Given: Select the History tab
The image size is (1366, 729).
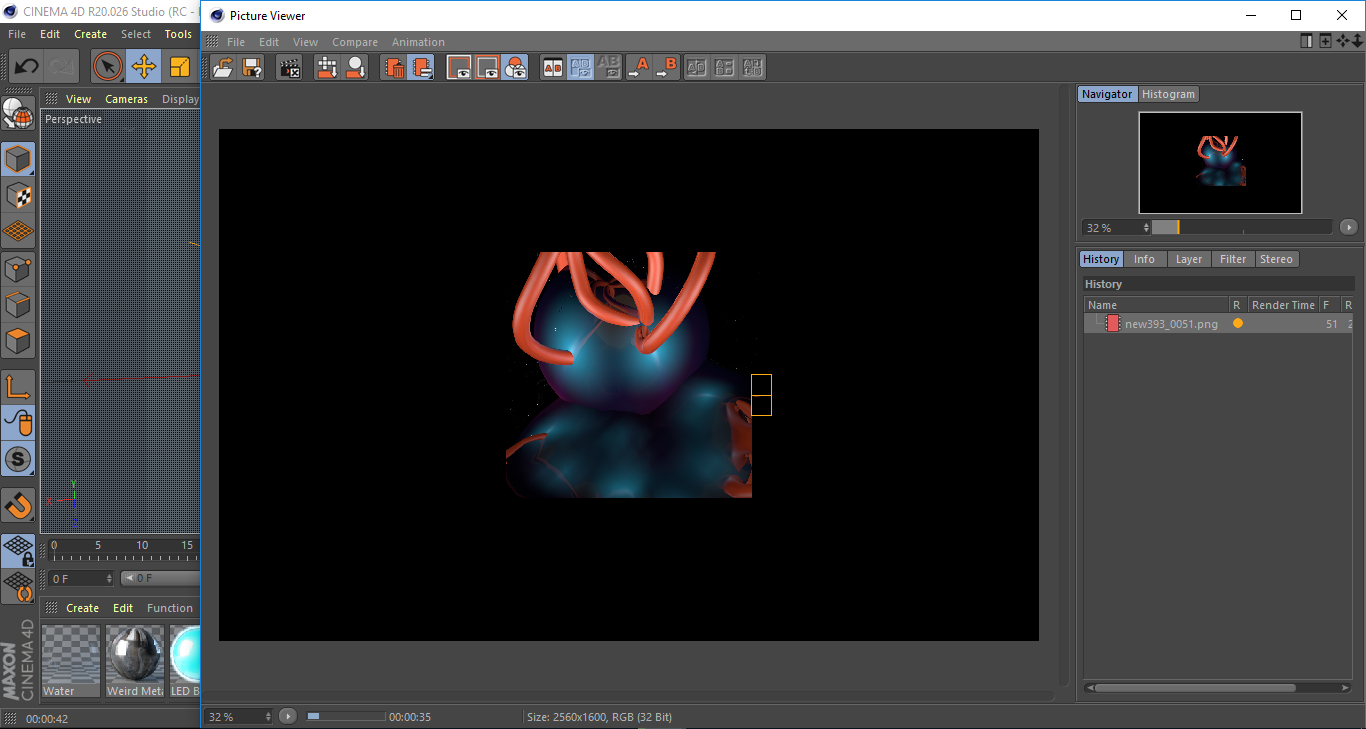Looking at the screenshot, I should pos(1101,259).
